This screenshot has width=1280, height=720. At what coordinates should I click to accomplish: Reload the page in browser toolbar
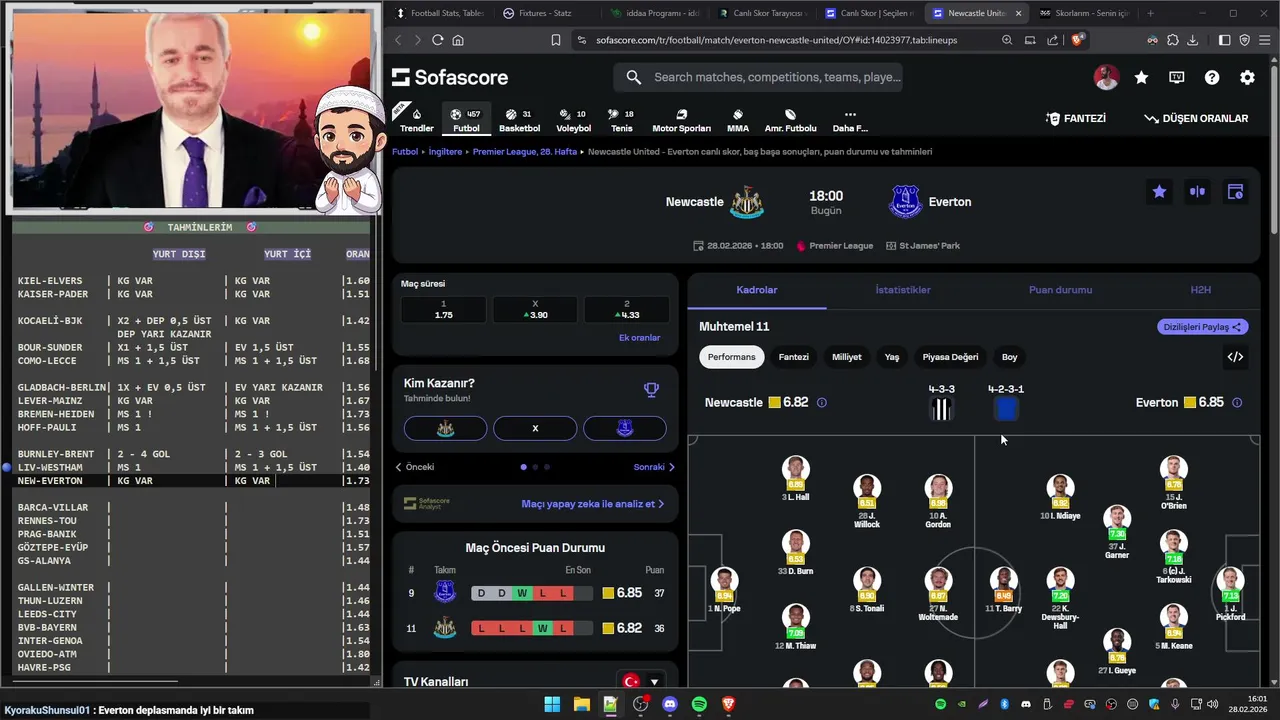pos(437,40)
